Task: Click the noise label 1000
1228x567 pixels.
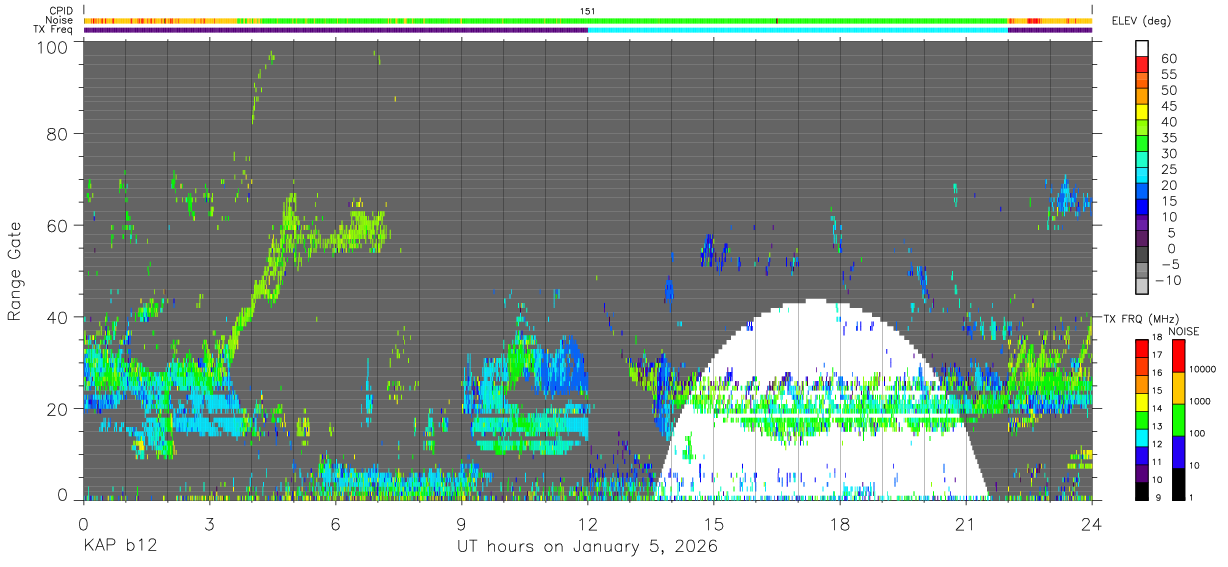Action: click(x=1202, y=402)
